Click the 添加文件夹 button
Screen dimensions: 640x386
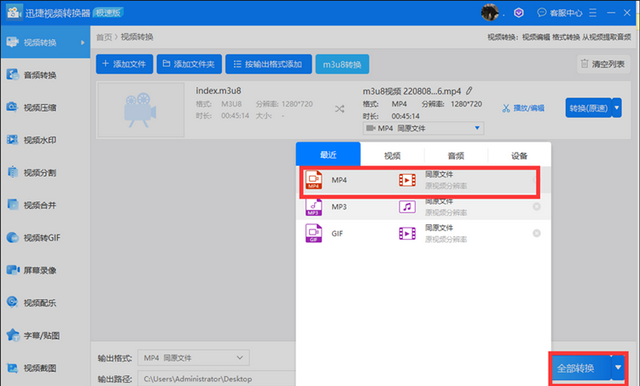pos(189,64)
